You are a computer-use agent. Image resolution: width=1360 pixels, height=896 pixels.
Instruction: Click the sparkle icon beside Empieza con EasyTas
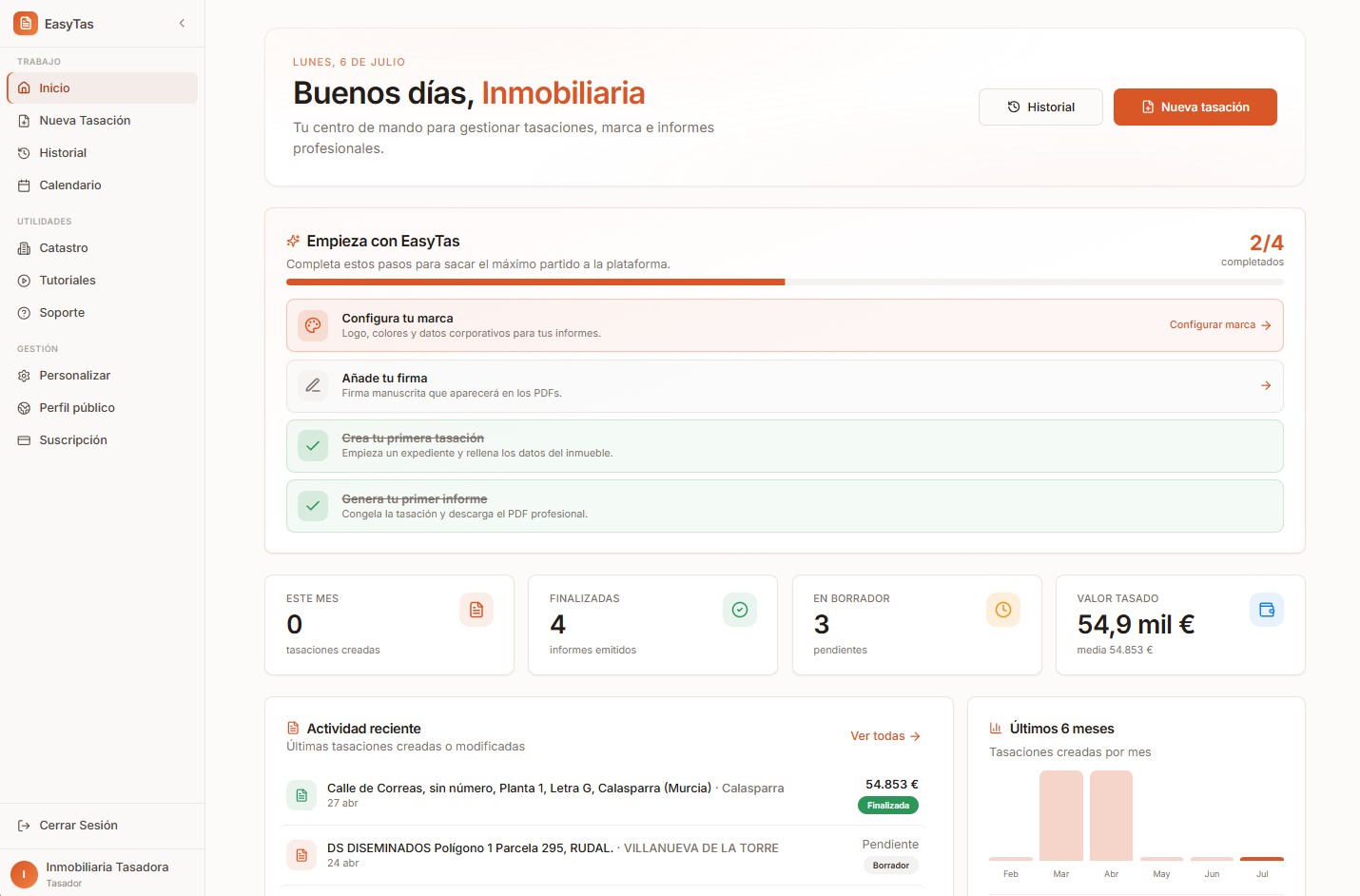pos(293,242)
